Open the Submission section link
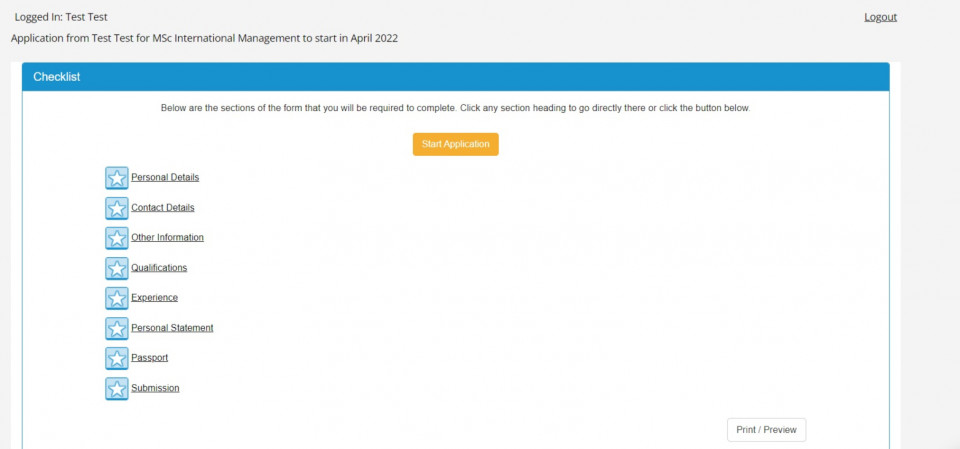The width and height of the screenshot is (960, 449). pos(155,388)
